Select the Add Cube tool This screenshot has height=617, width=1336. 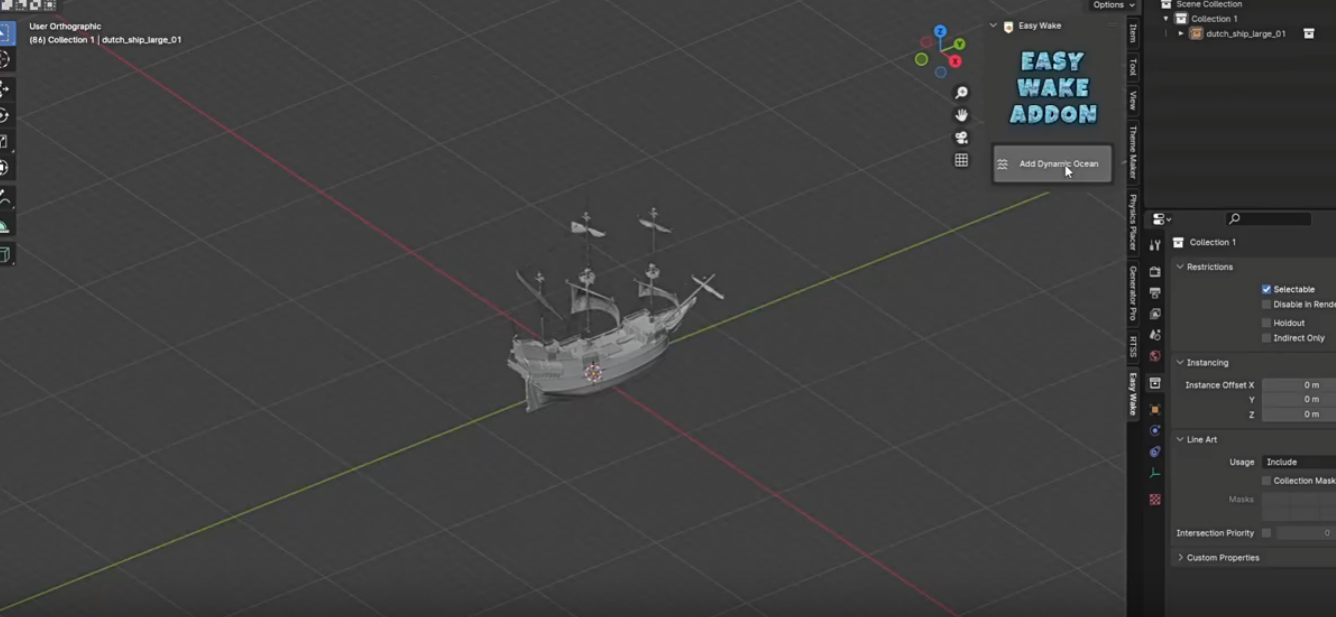[x=4, y=254]
